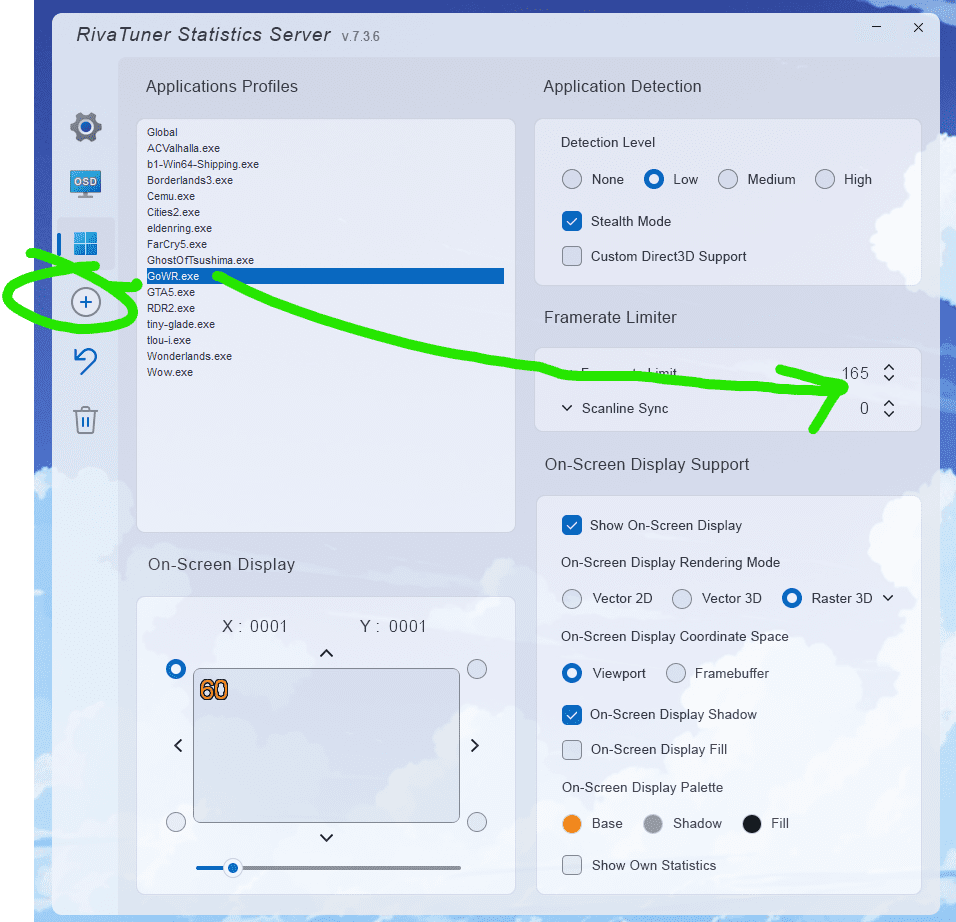Pick the Base palette orange swatch

(x=571, y=823)
